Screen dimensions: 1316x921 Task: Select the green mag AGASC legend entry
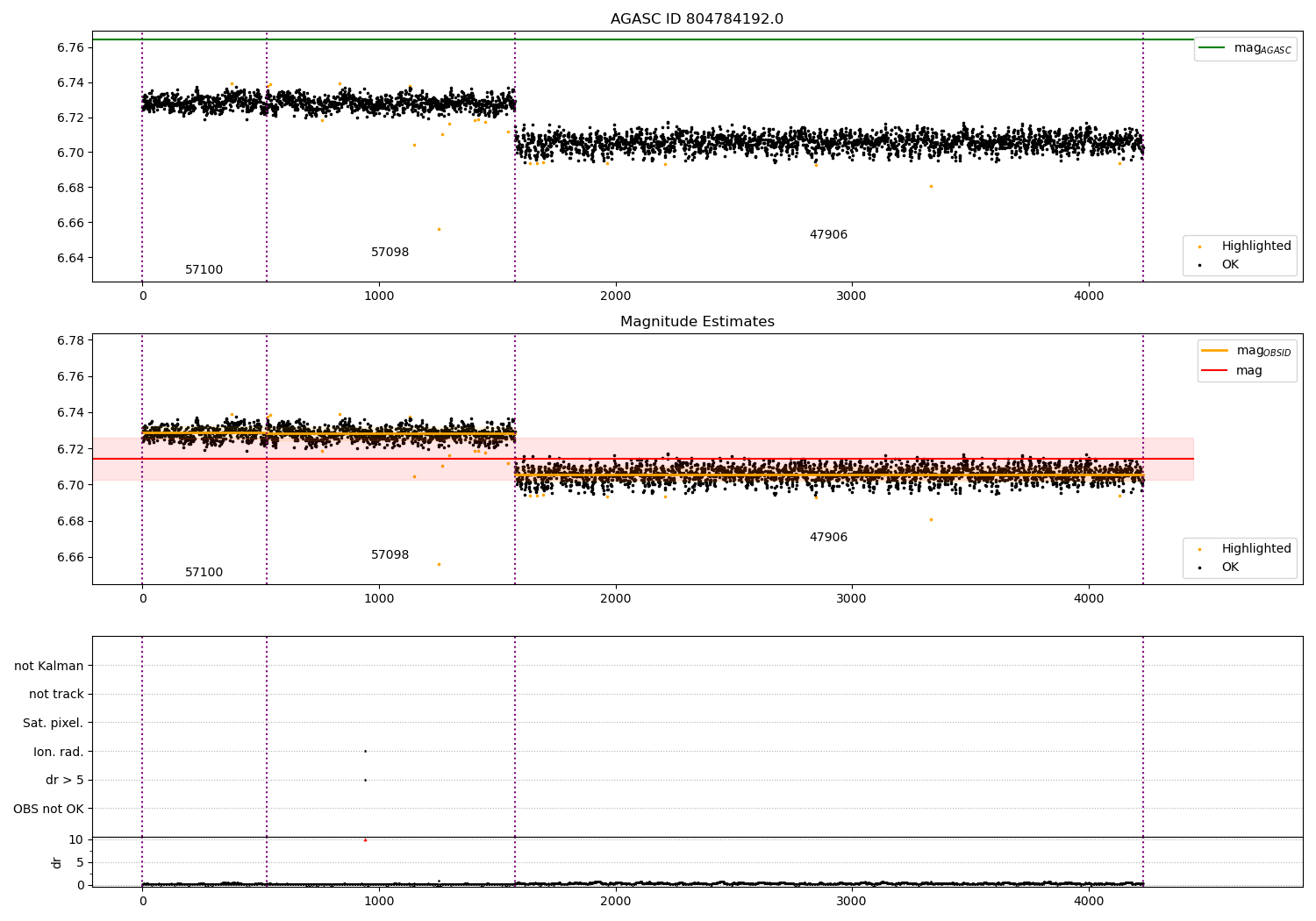pyautogui.click(x=1245, y=48)
